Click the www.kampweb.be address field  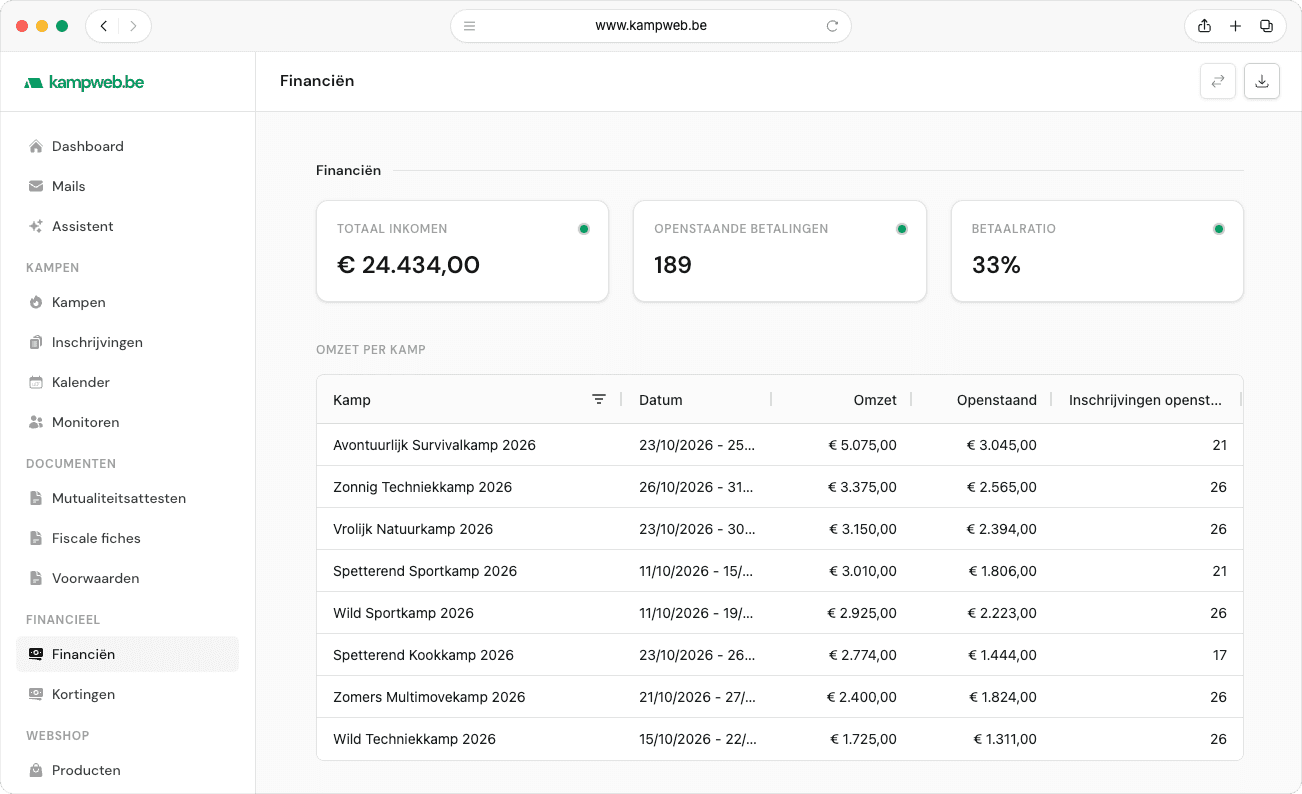(x=651, y=26)
